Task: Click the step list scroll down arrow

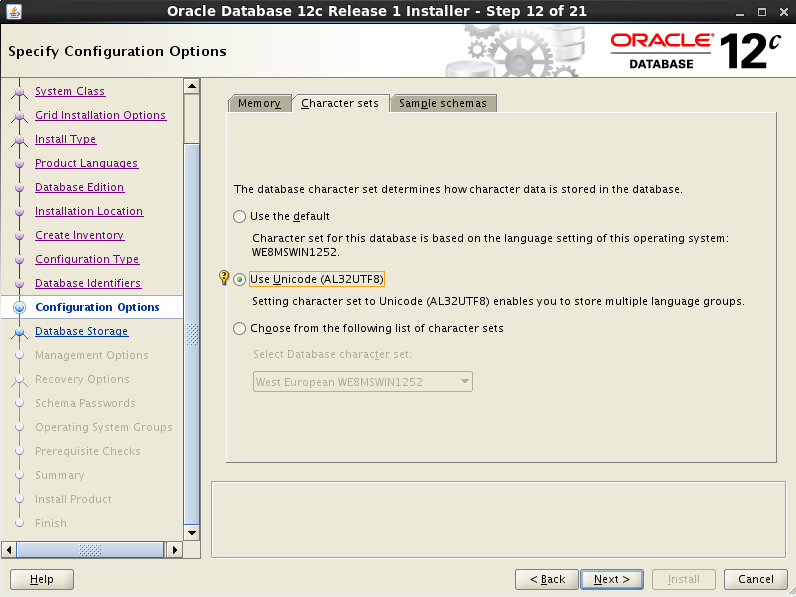Action: [191, 533]
